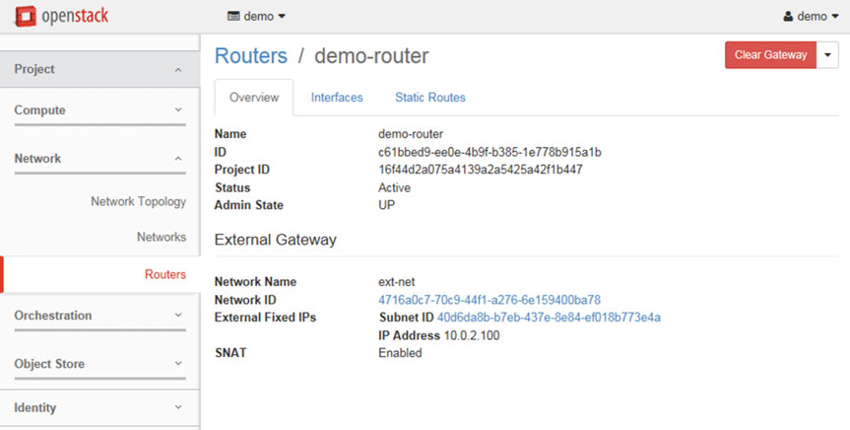Switch to the Interfaces tab
This screenshot has height=430, width=850.
pyautogui.click(x=337, y=98)
